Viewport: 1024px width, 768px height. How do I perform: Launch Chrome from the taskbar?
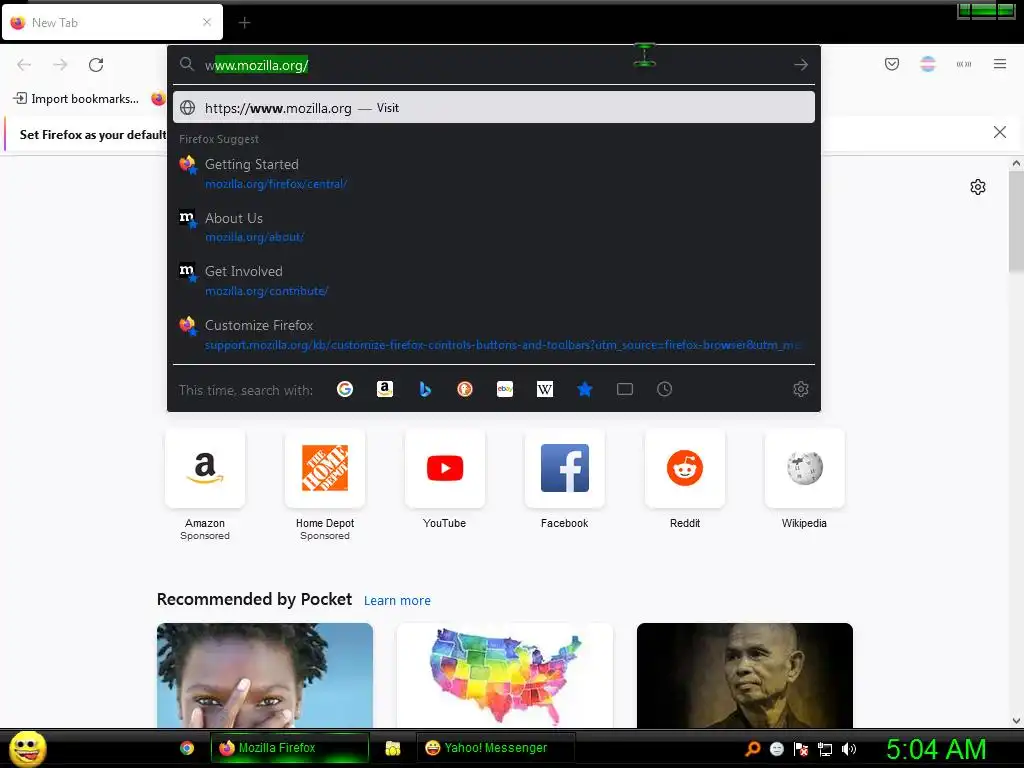pos(187,748)
